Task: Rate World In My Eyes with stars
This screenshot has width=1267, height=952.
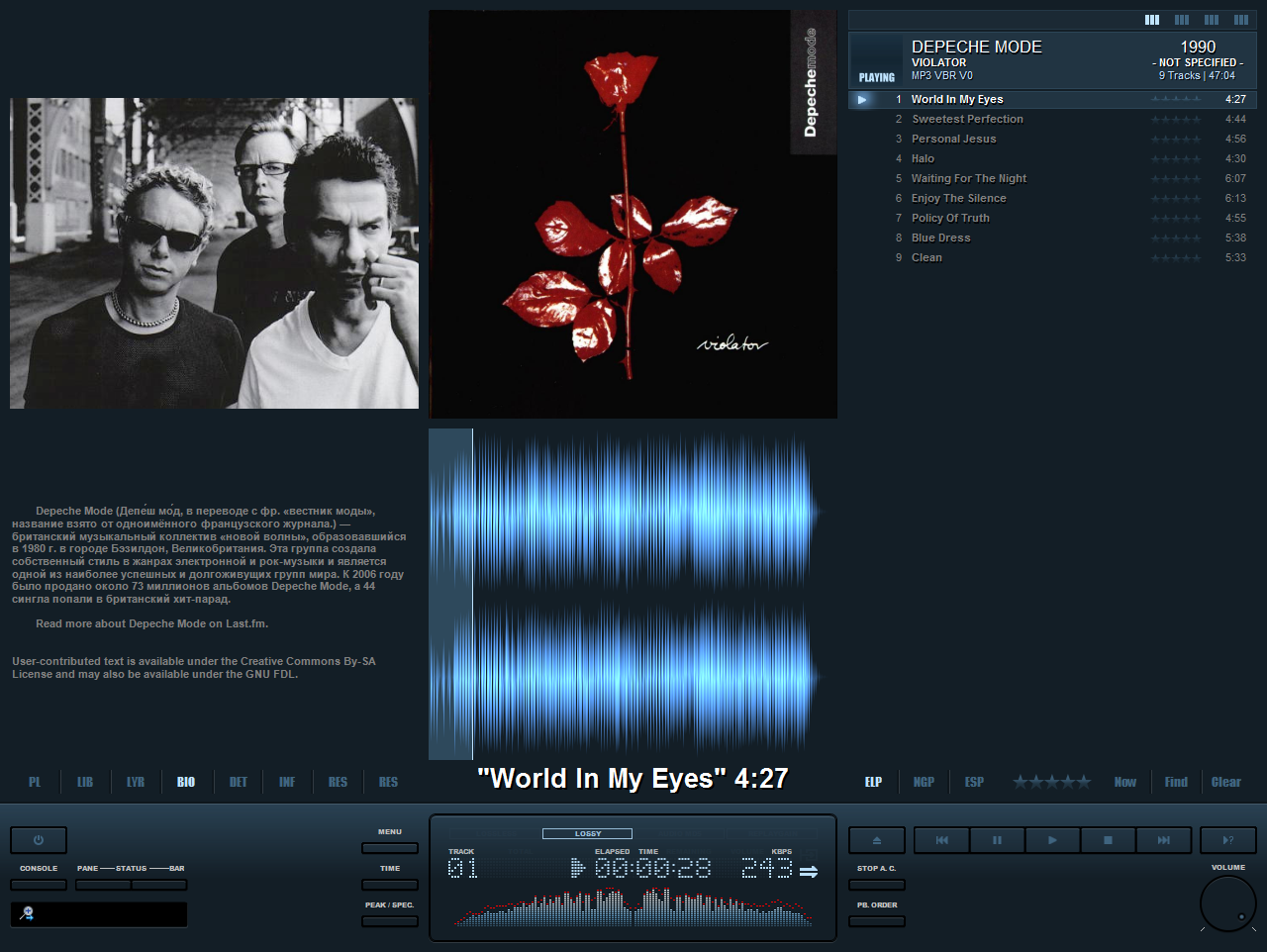Action: [1176, 99]
